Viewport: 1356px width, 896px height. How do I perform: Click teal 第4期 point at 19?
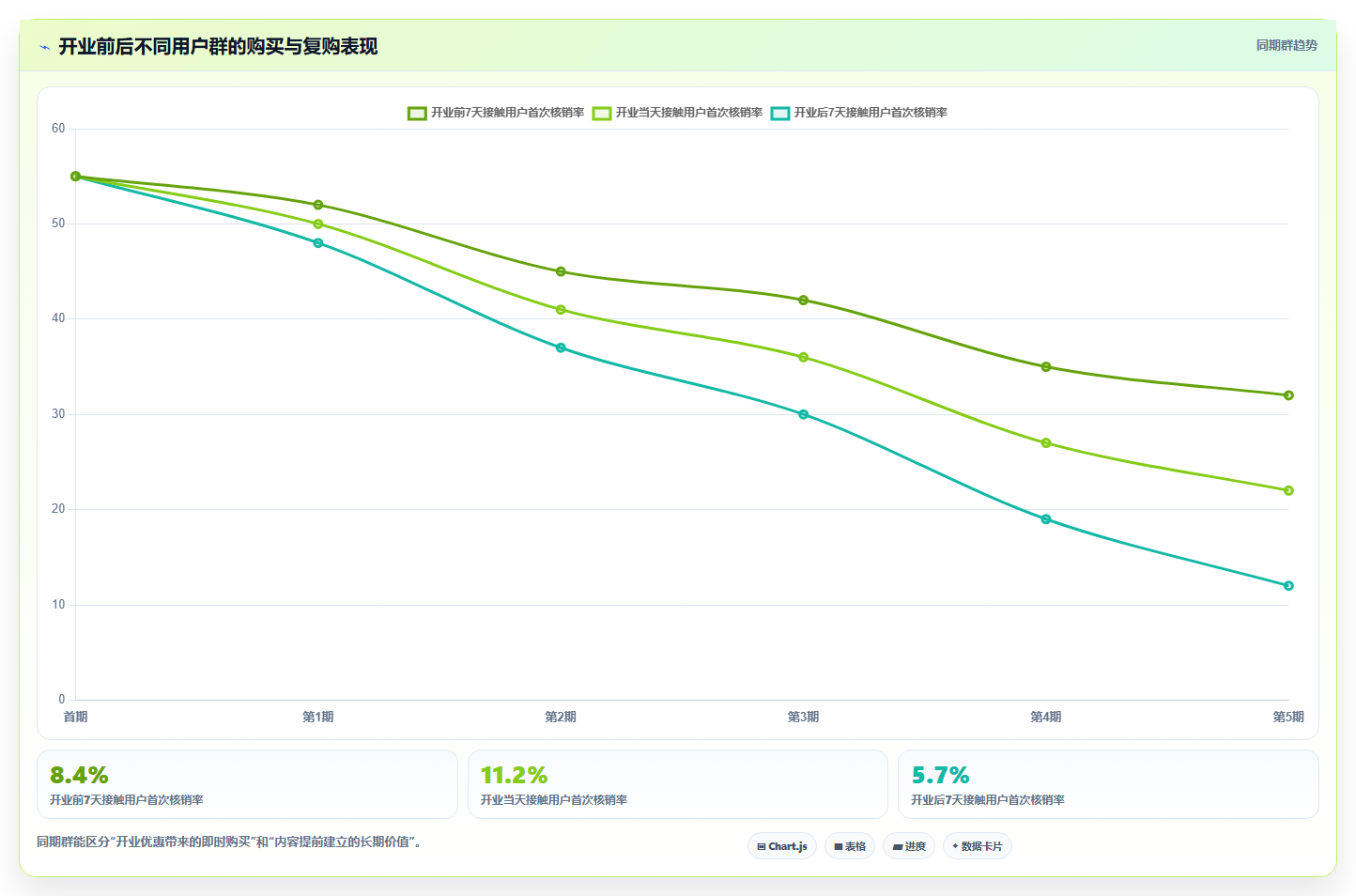(x=1046, y=519)
